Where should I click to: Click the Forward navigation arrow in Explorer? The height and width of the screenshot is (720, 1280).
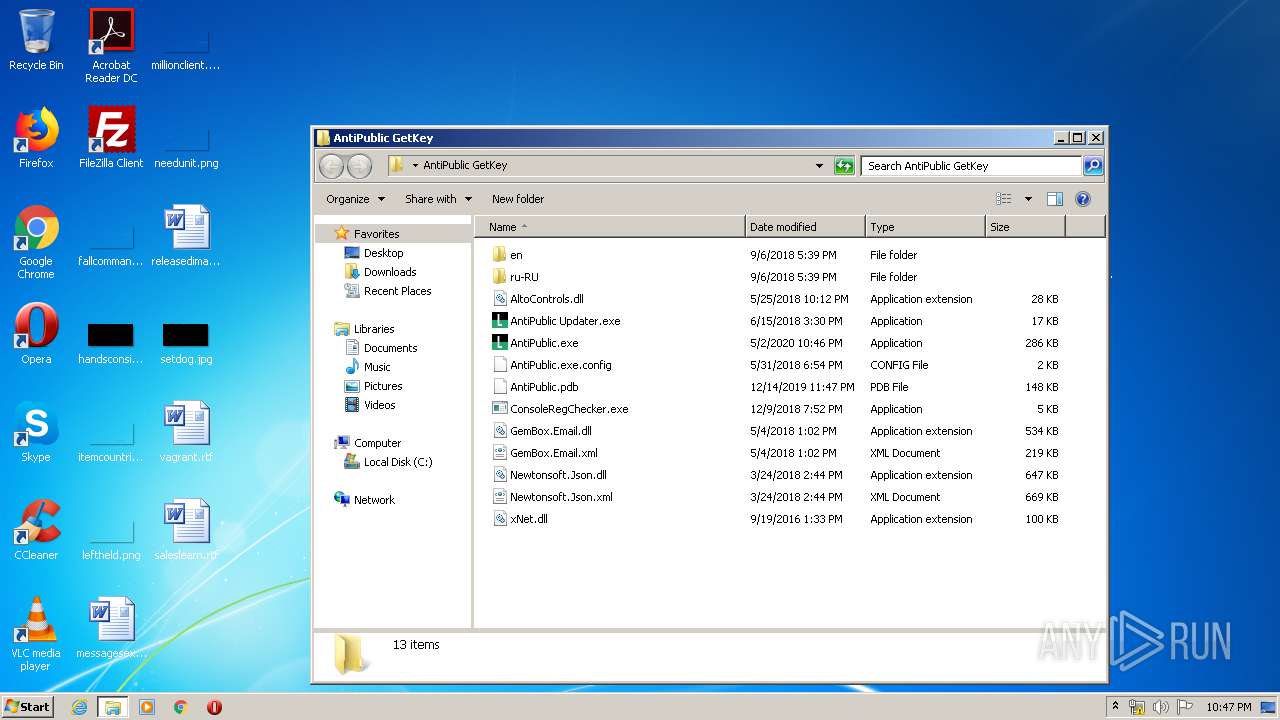pyautogui.click(x=359, y=166)
